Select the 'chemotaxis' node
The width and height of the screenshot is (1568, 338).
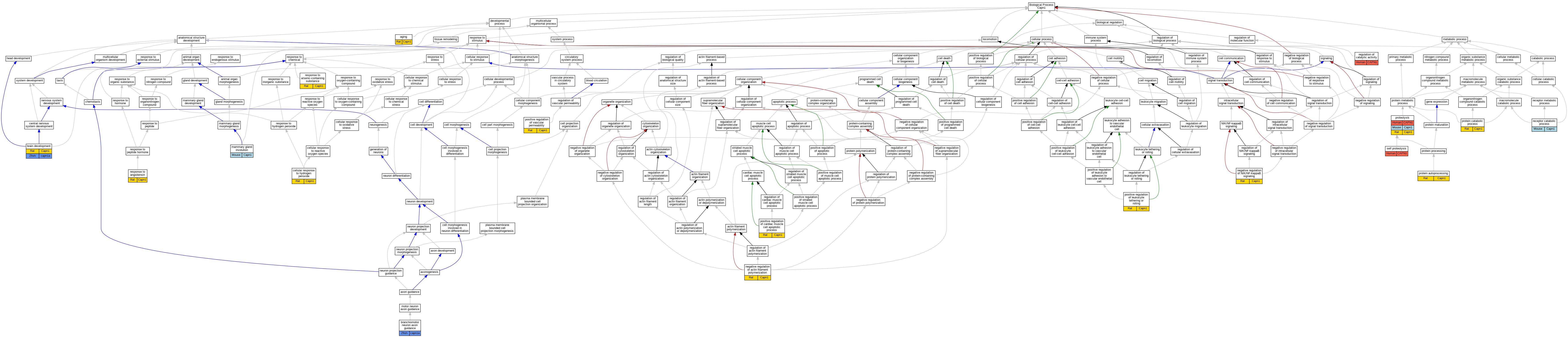pyautogui.click(x=93, y=102)
